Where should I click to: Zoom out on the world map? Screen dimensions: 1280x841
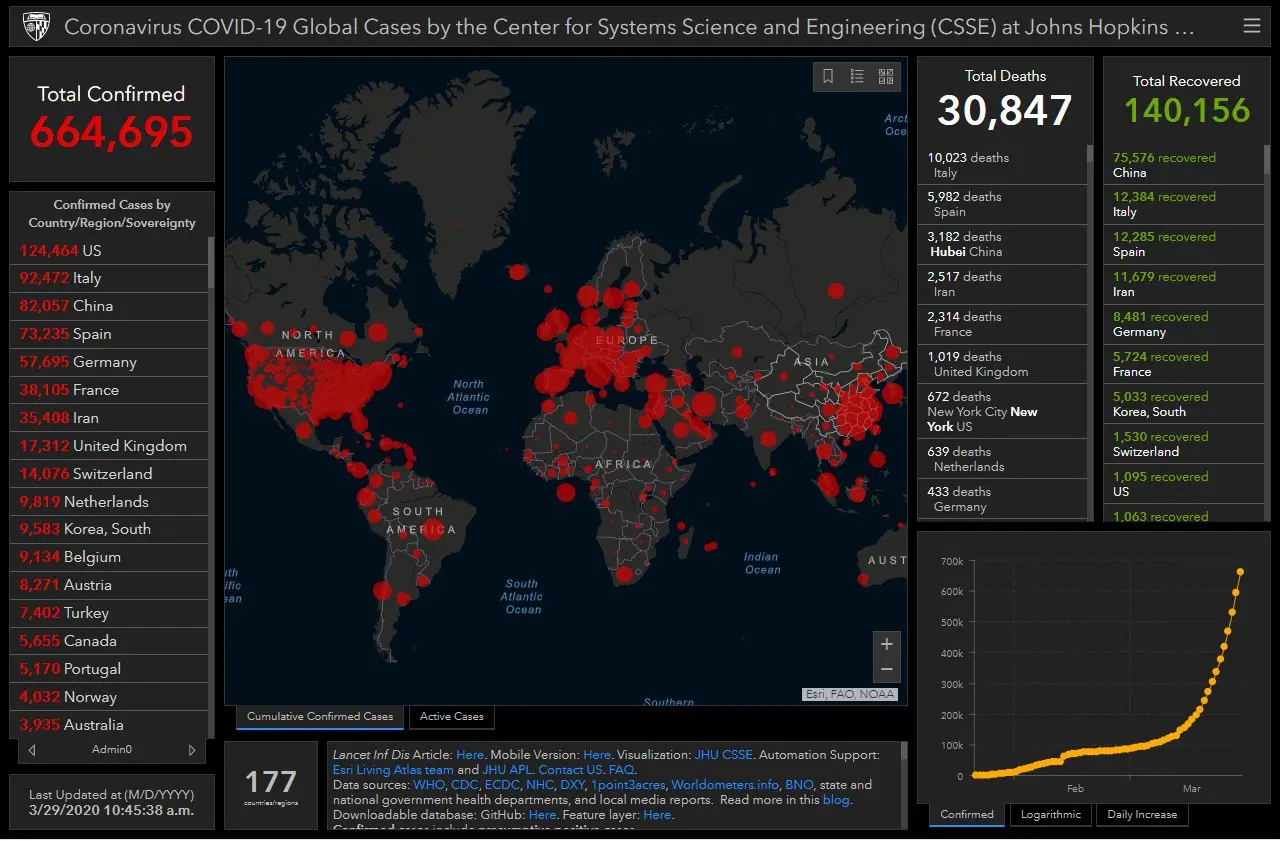click(886, 670)
